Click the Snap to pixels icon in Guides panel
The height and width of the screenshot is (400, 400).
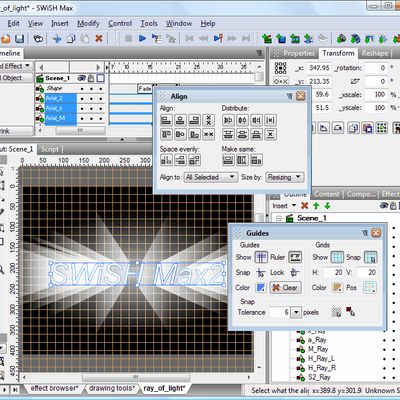(336, 312)
